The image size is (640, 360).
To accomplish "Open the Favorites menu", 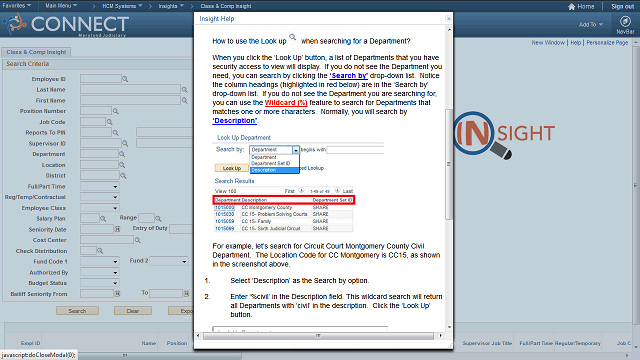I will pyautogui.click(x=17, y=6).
